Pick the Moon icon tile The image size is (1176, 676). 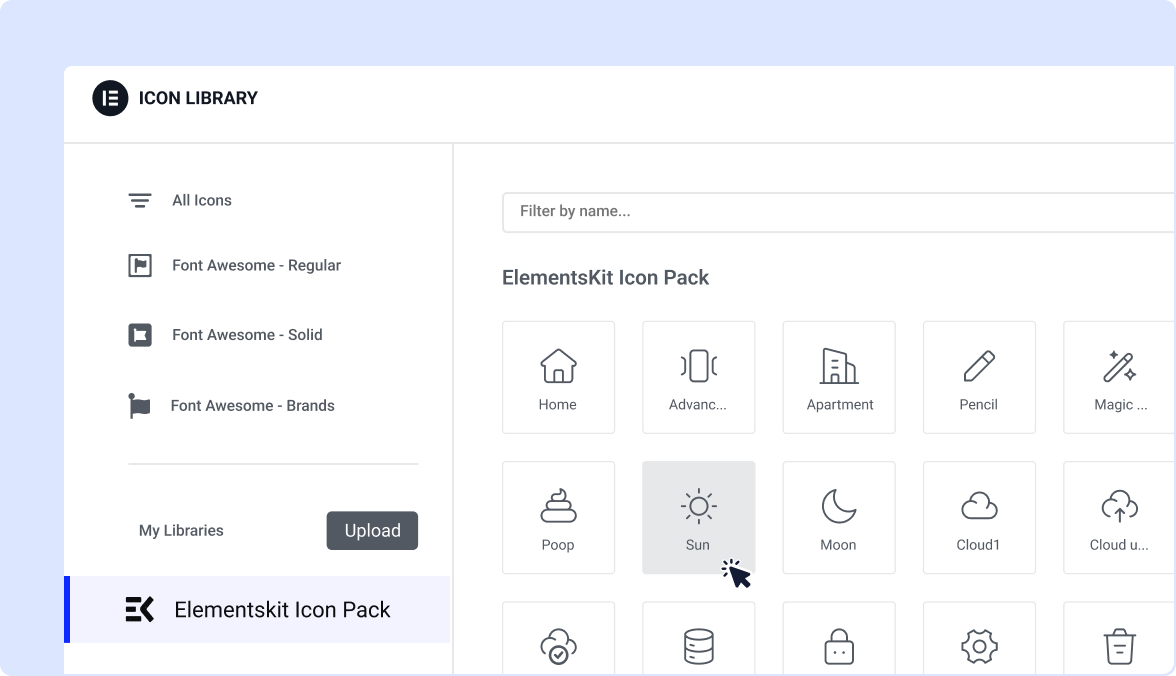[x=838, y=518]
